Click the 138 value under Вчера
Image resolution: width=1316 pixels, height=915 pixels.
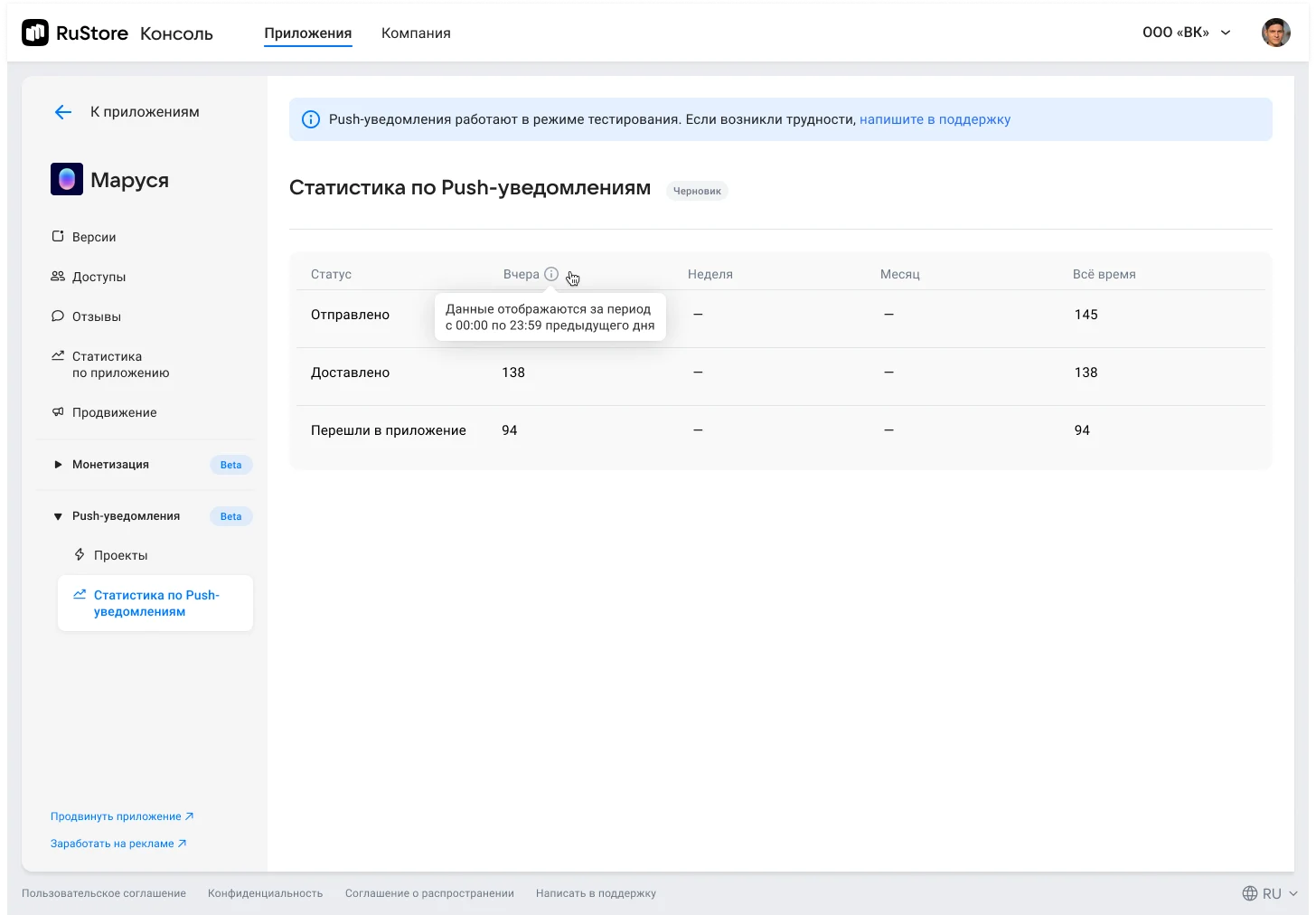click(x=513, y=373)
